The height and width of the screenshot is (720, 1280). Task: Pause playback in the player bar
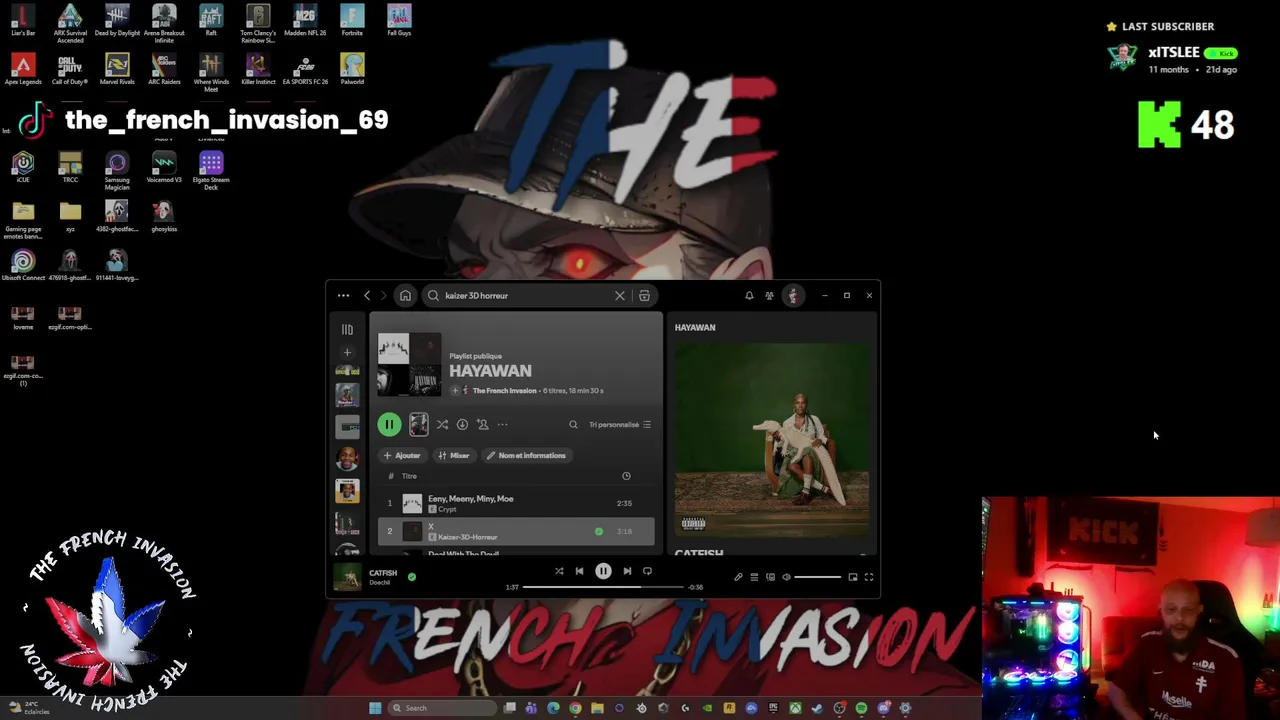603,572
